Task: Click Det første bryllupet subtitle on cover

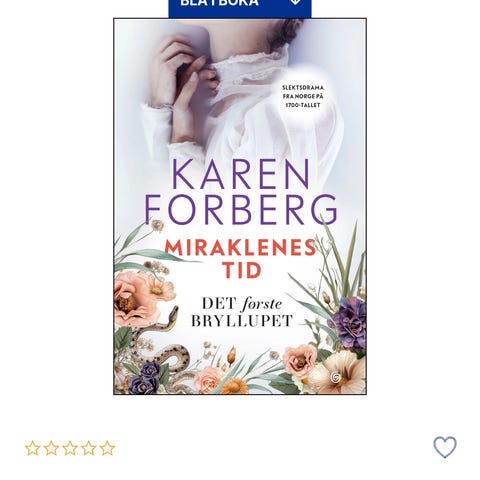Action: pos(242,312)
